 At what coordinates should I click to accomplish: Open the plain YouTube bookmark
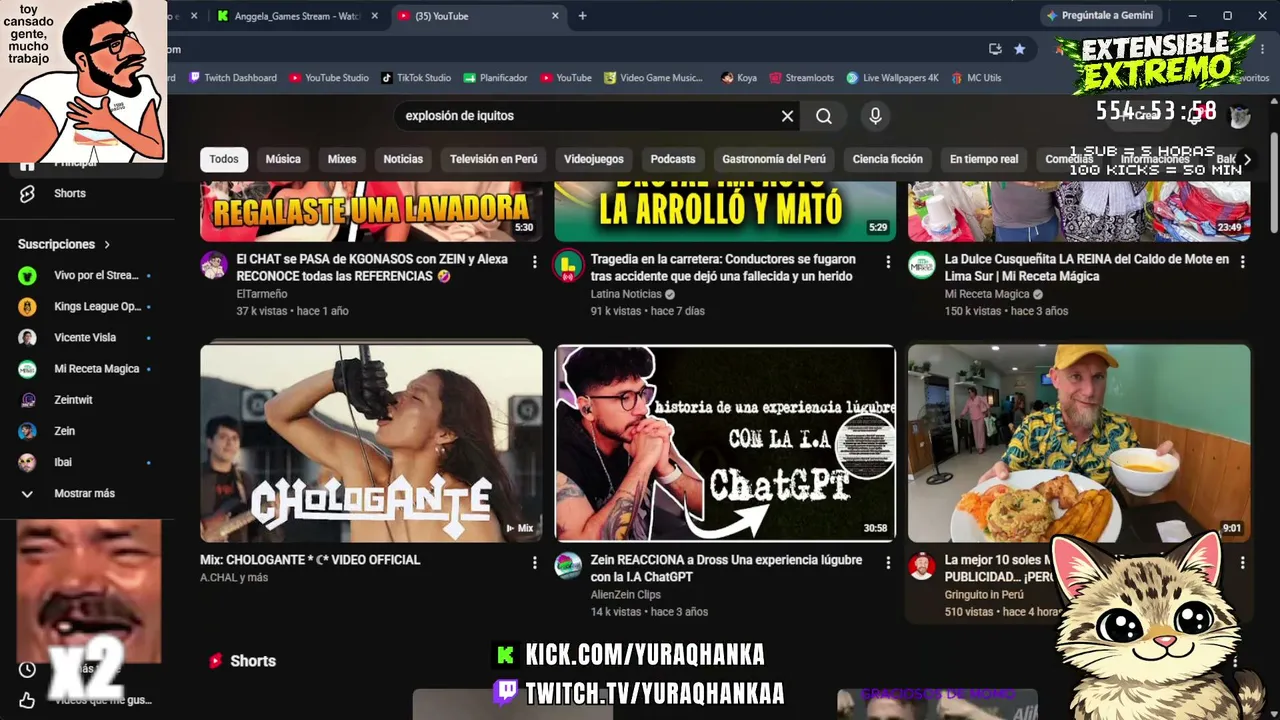566,78
